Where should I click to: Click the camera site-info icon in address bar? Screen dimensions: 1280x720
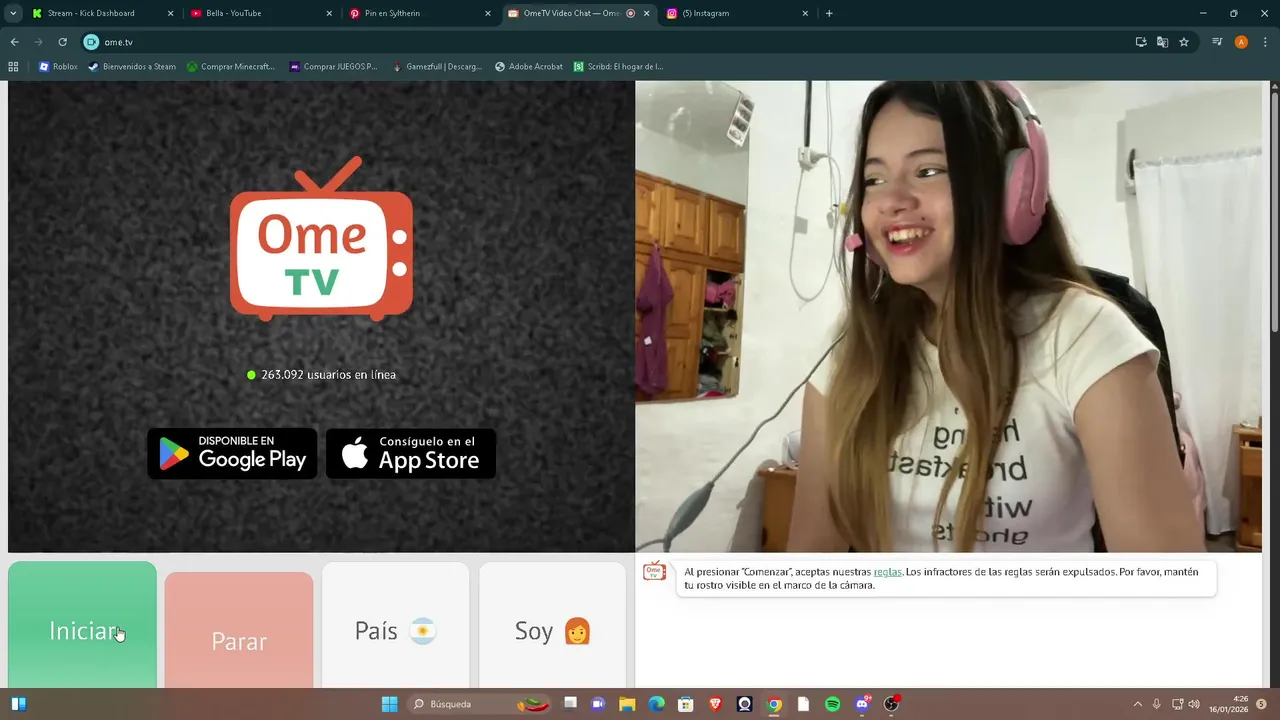pyautogui.click(x=91, y=42)
